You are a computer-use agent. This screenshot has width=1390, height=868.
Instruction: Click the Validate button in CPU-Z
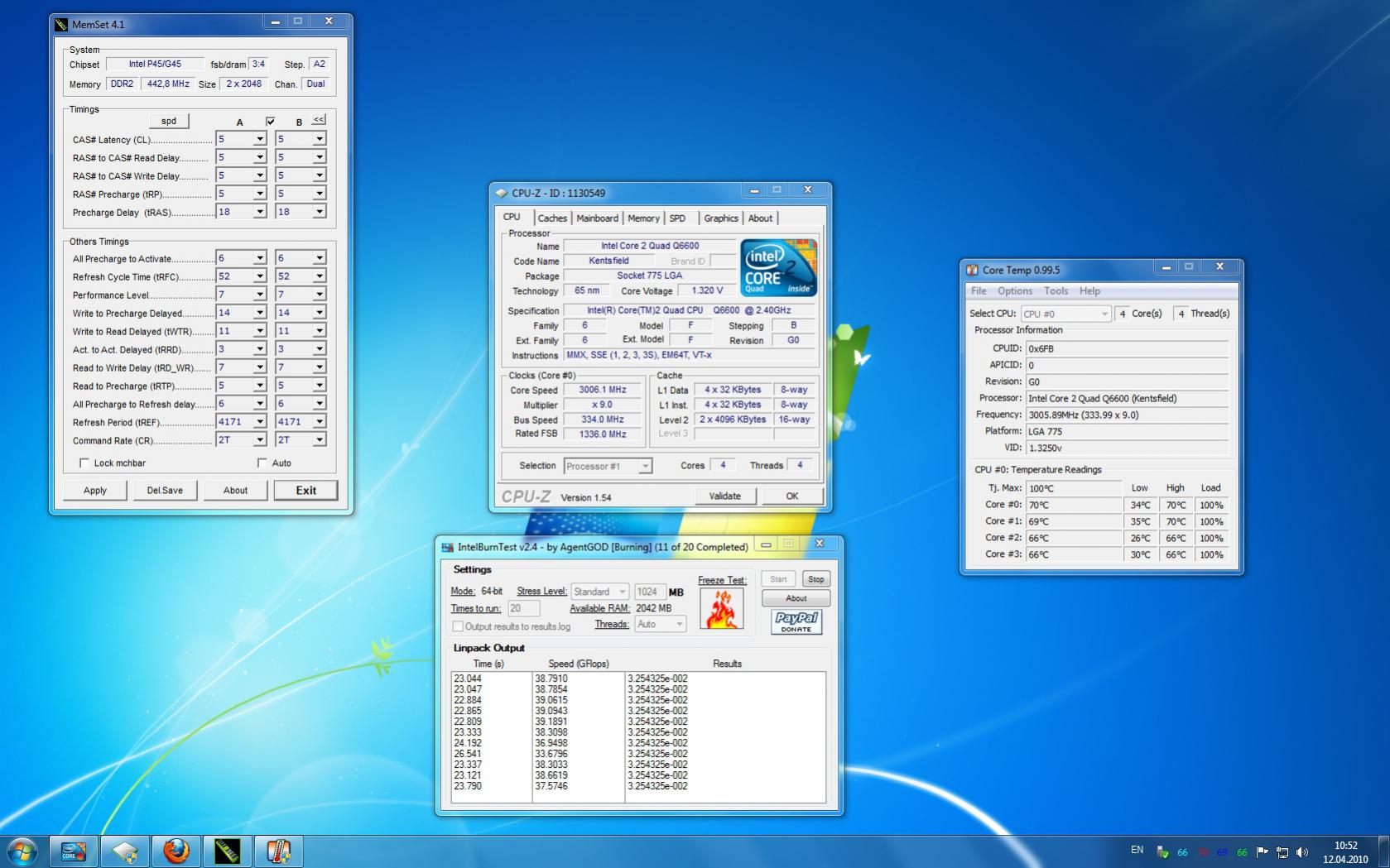[724, 496]
